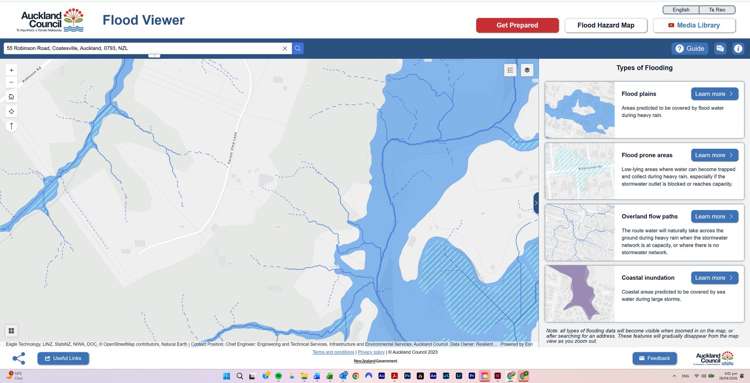The width and height of the screenshot is (750, 383).
Task: Expand Learn more for Flood plains
Action: [714, 94]
